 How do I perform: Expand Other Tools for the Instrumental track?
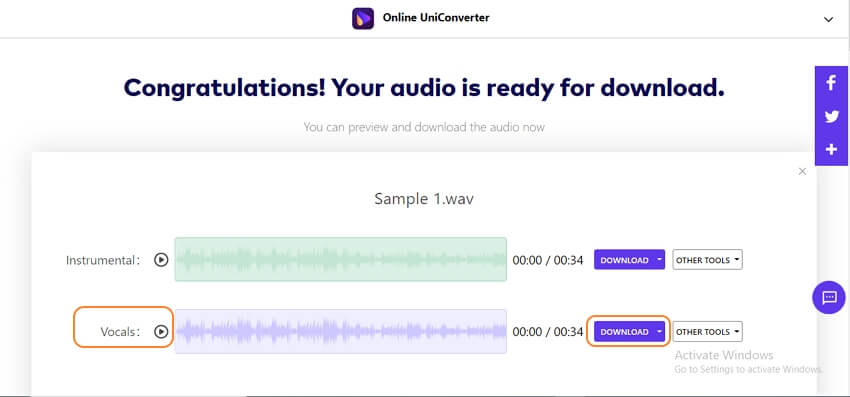coord(707,260)
